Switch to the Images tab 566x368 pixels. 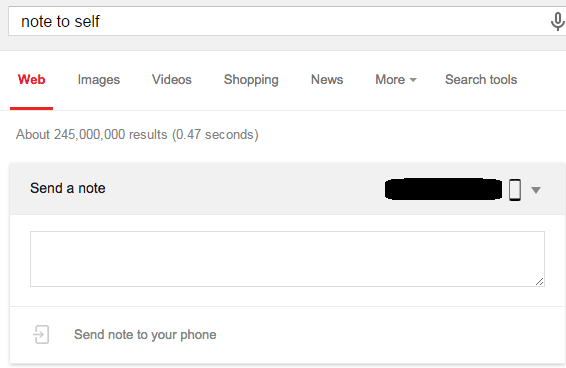[x=99, y=80]
